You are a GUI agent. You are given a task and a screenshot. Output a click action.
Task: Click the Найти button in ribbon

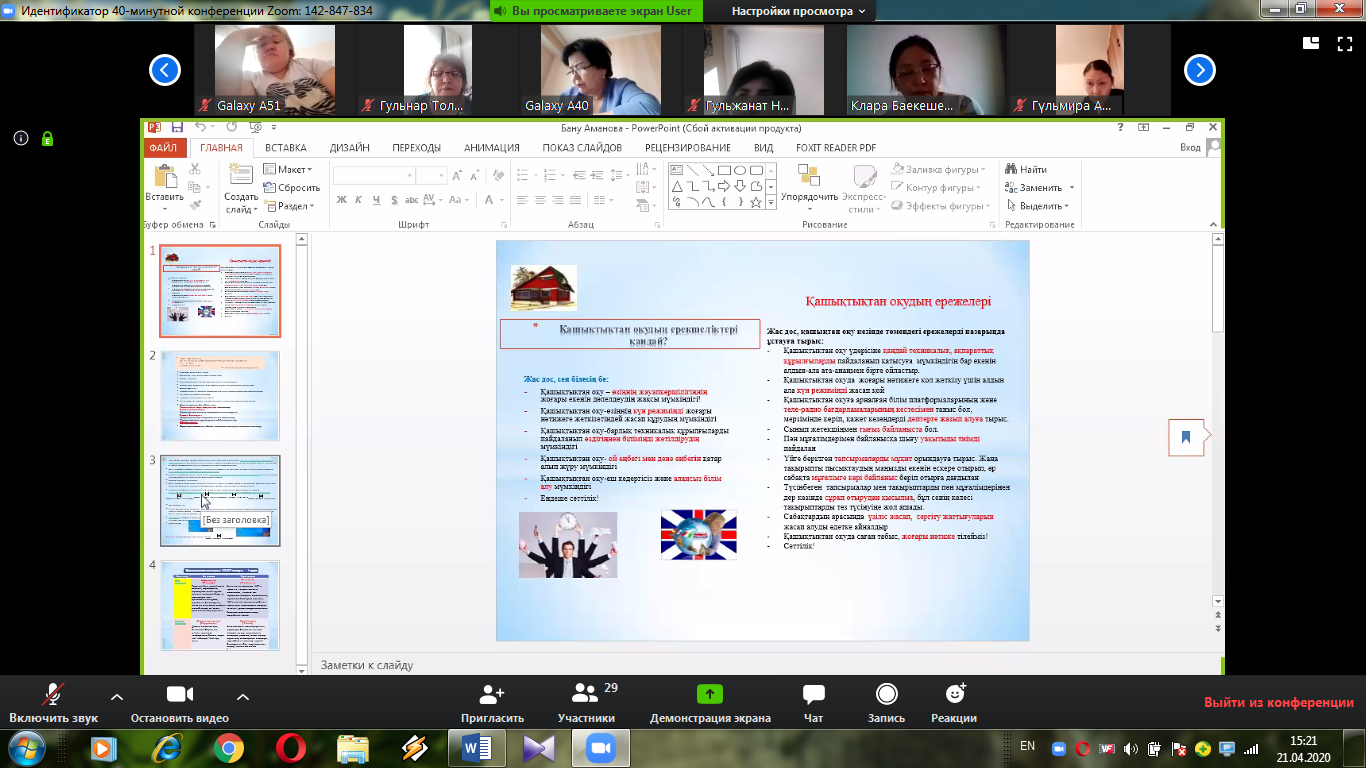point(1026,170)
